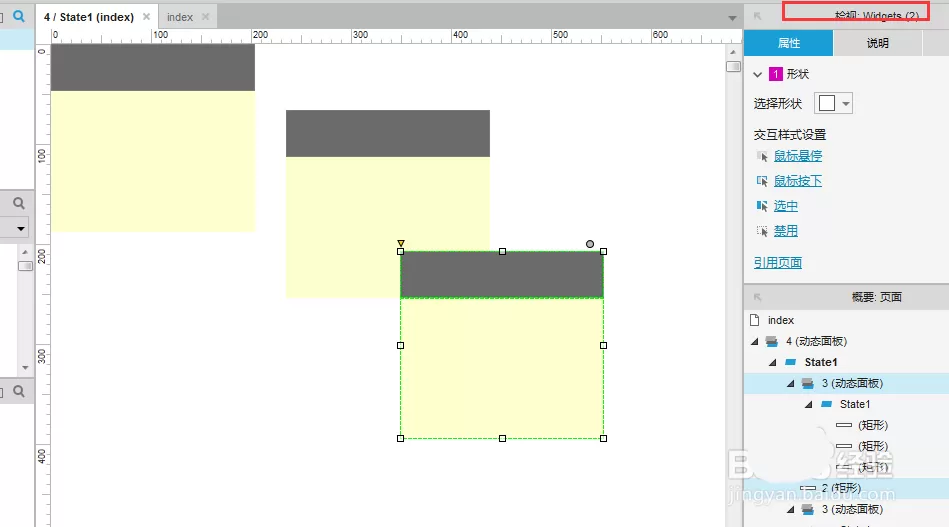949x527 pixels.
Task: Click the upper gray search icon in left pane
Action: tap(19, 203)
